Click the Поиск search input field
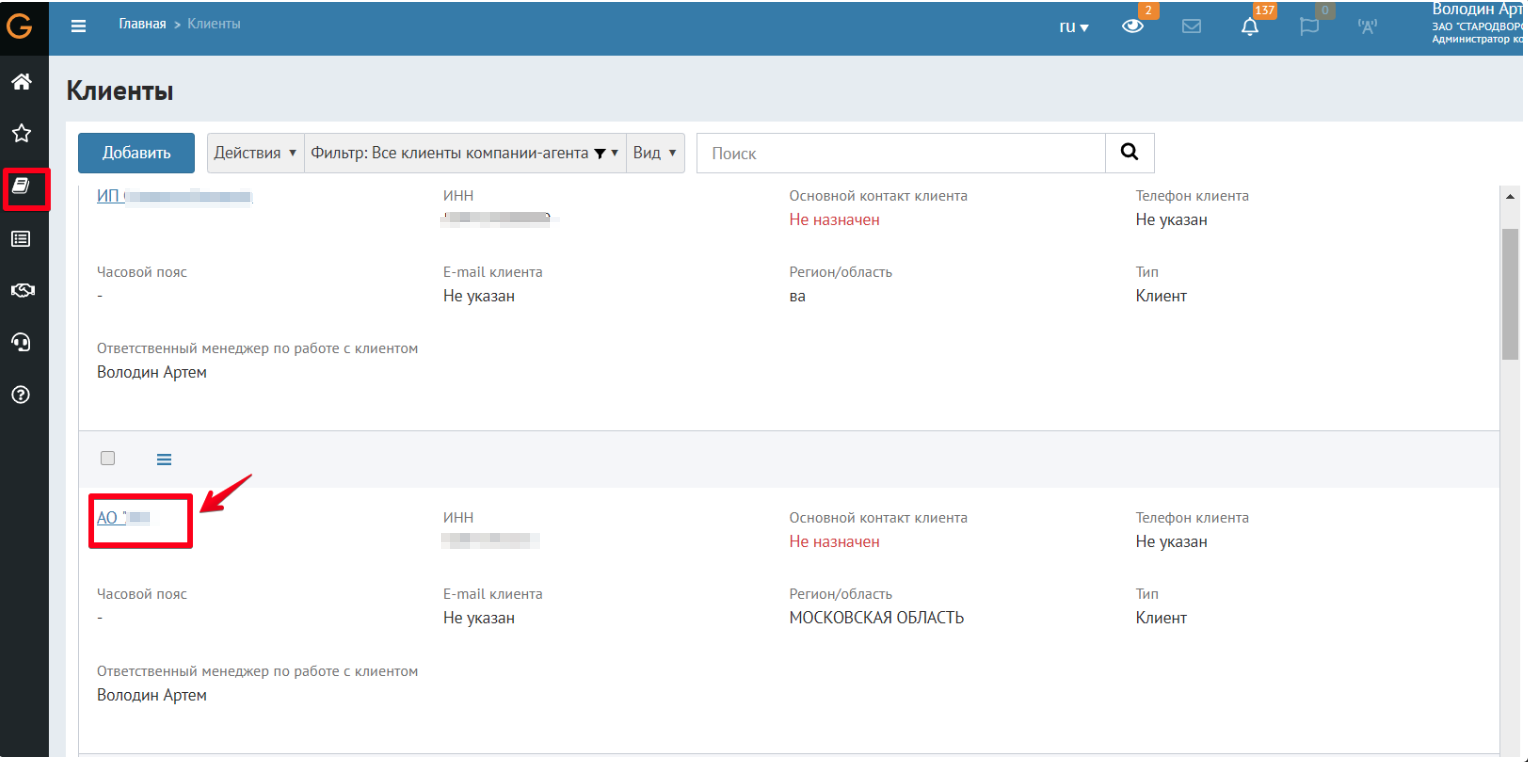 (901, 153)
